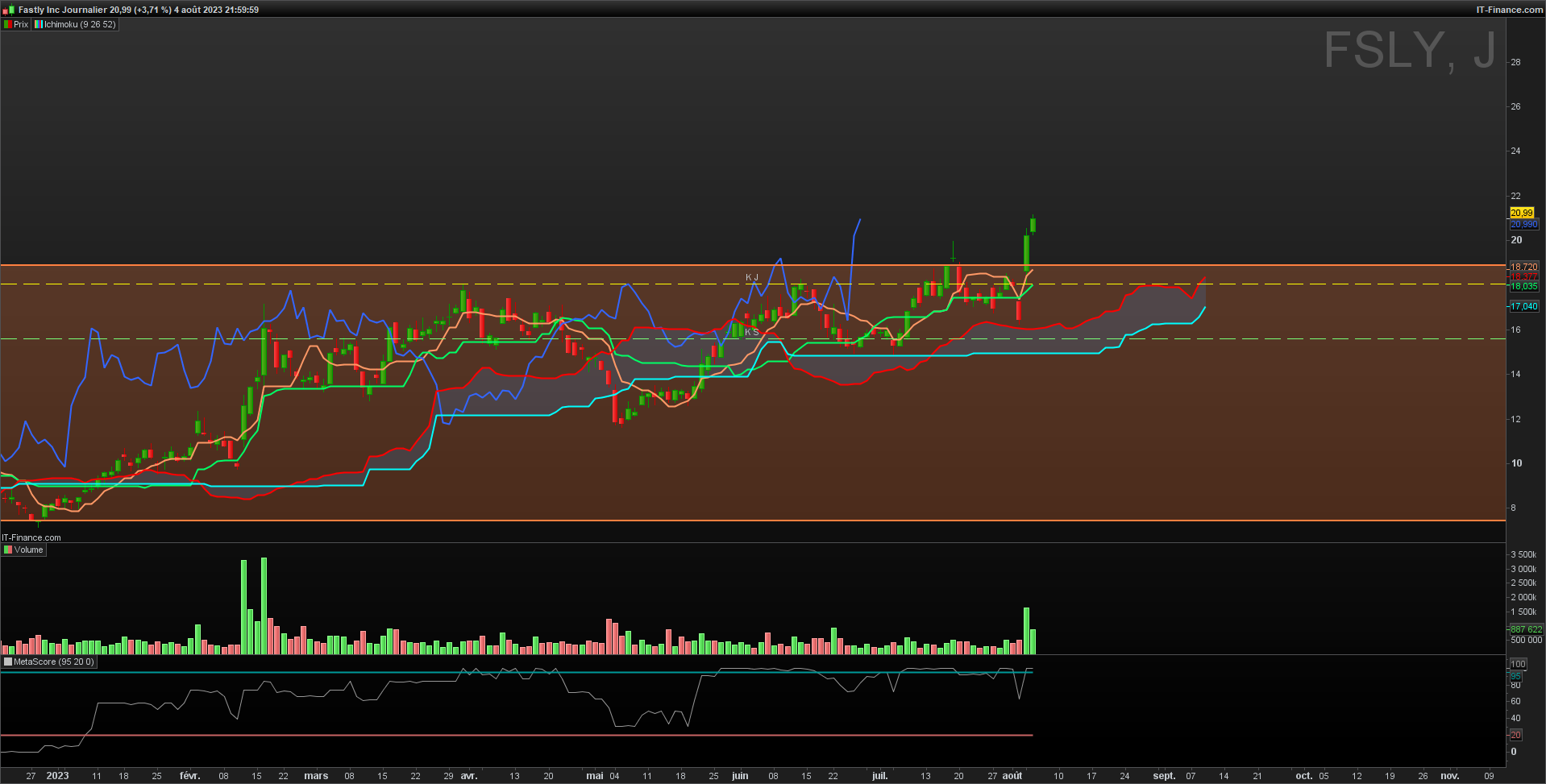Click the K S marker on the chart
1546x784 pixels.
point(751,332)
